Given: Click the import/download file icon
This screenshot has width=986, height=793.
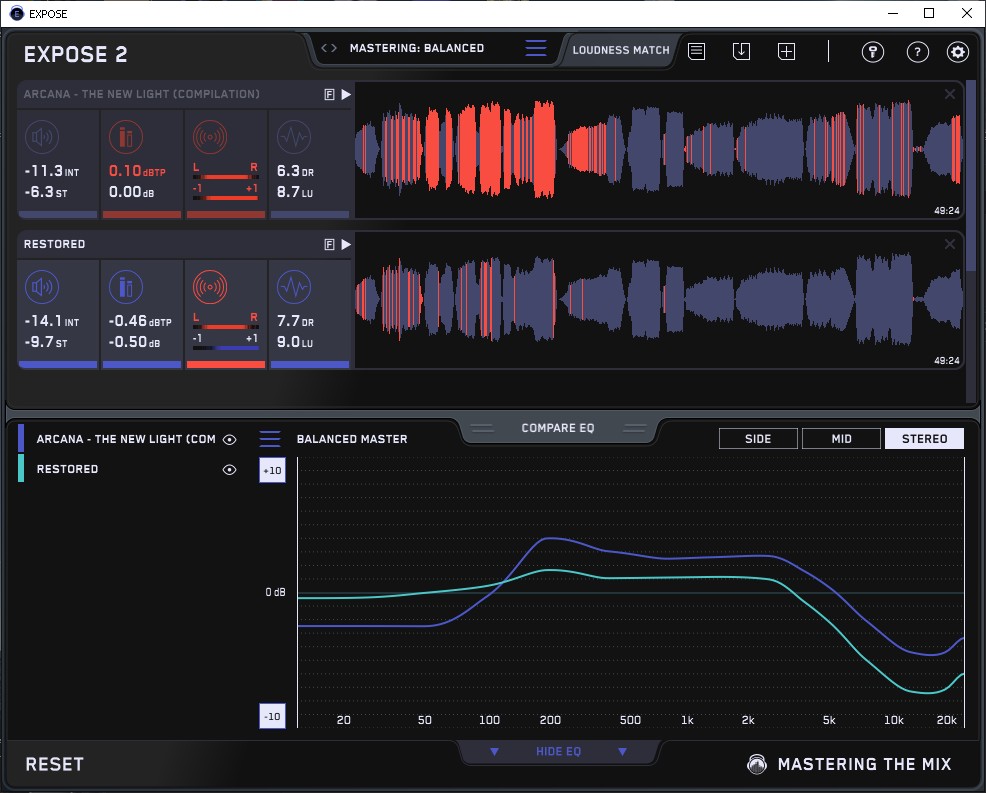Looking at the screenshot, I should [x=741, y=51].
